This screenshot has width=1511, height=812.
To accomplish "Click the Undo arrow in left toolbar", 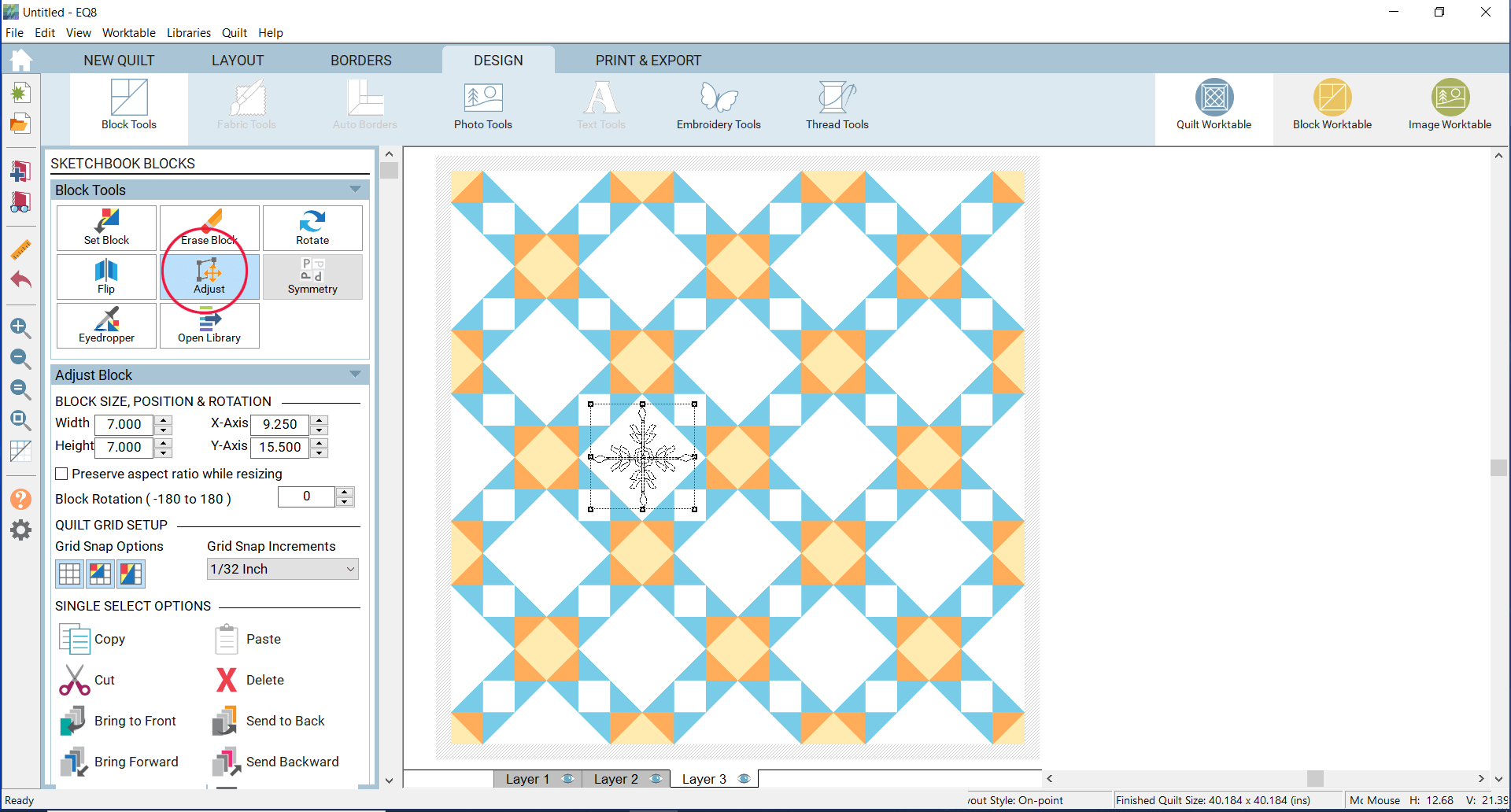I will coord(20,280).
